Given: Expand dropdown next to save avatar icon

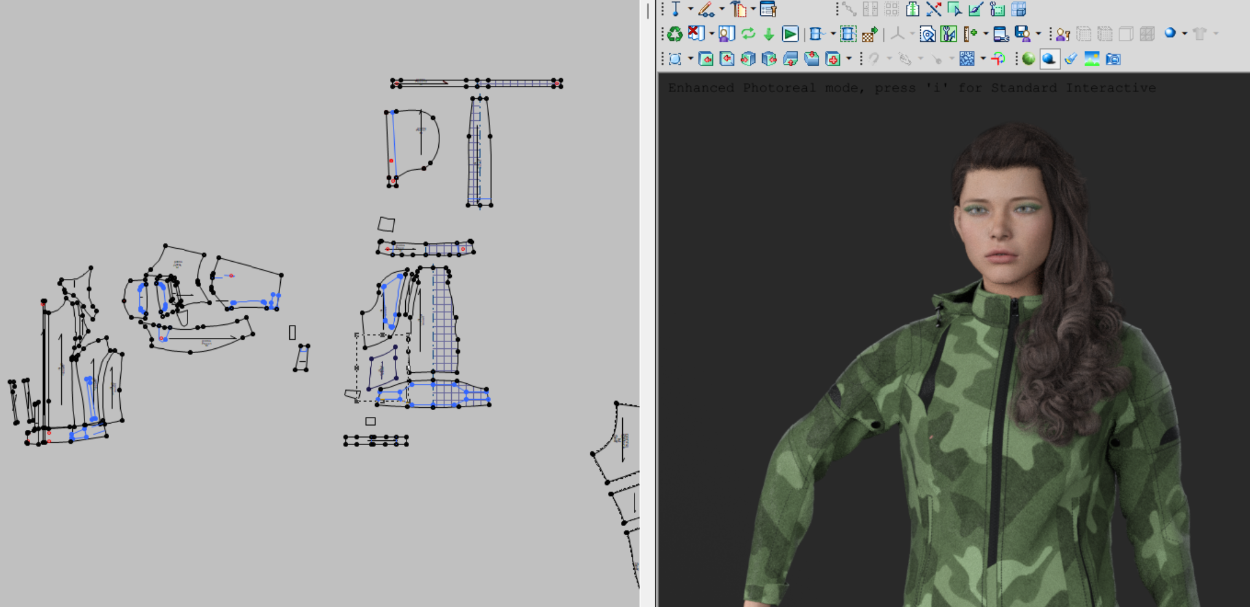Looking at the screenshot, I should point(1038,34).
